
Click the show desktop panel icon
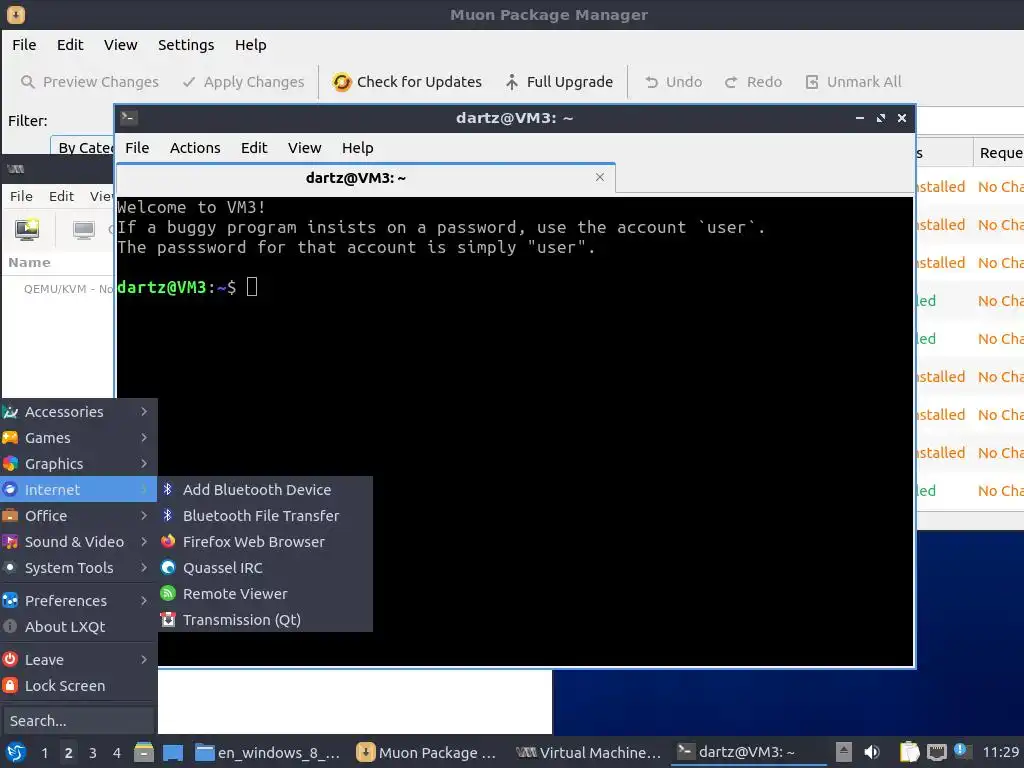click(x=172, y=752)
